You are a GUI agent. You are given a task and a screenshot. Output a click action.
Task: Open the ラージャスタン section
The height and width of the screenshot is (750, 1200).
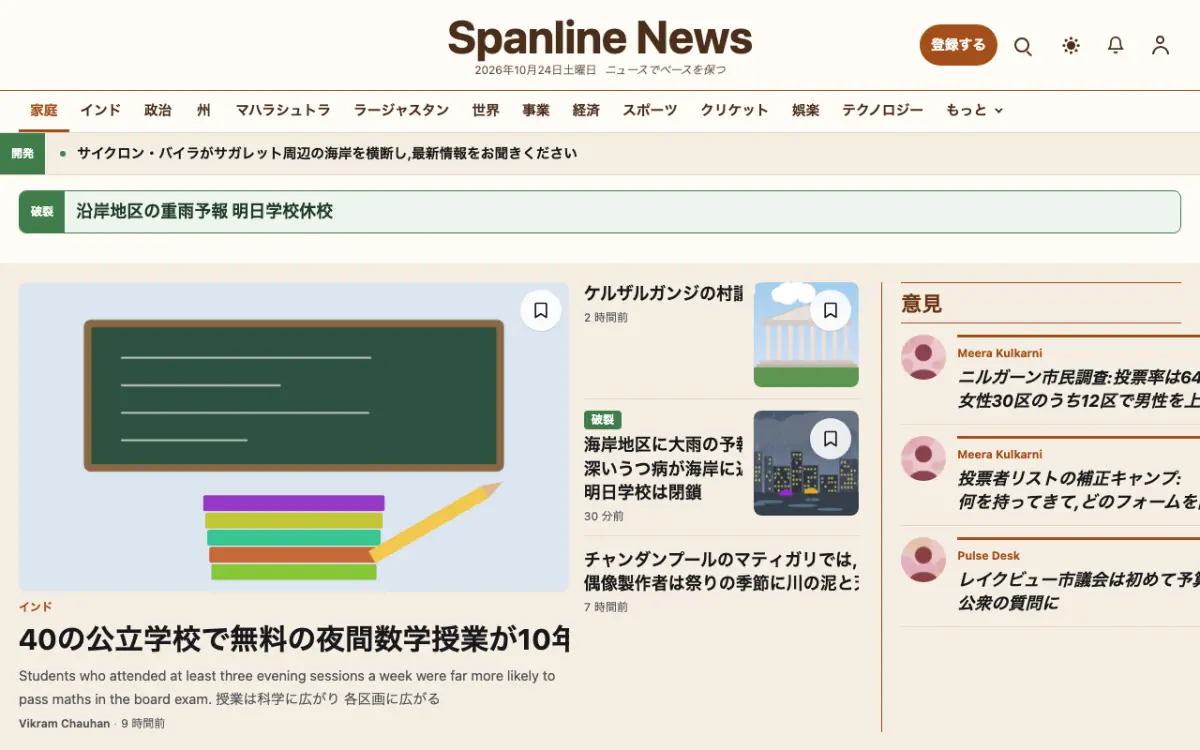401,110
